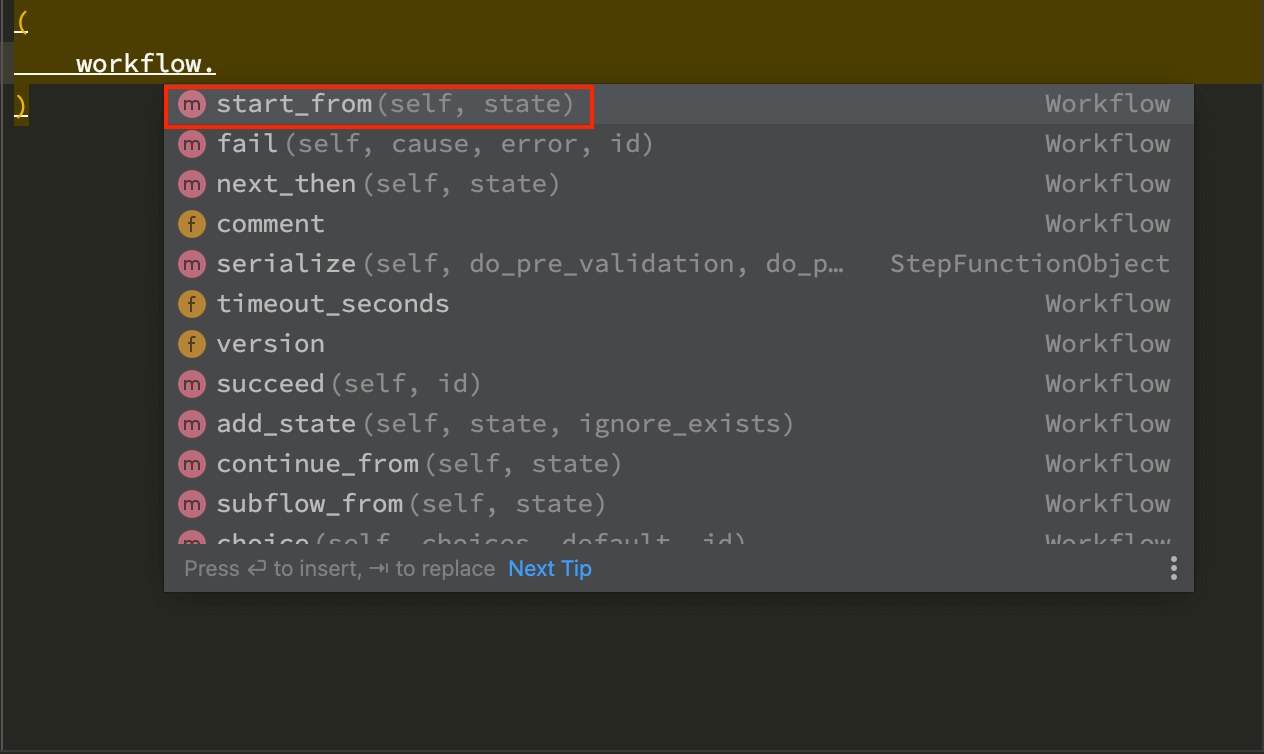Click the StepFunctionObject return type label
1264x754 pixels.
[1029, 264]
